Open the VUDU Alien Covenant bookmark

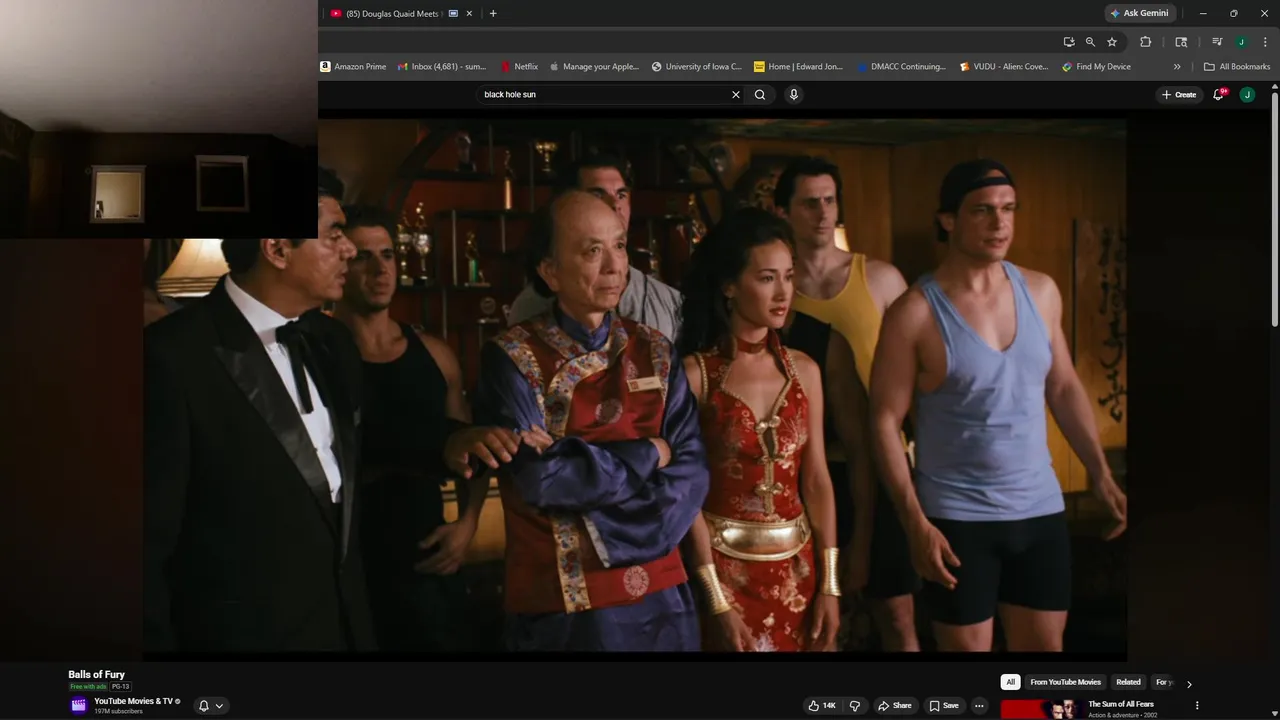pyautogui.click(x=1004, y=66)
